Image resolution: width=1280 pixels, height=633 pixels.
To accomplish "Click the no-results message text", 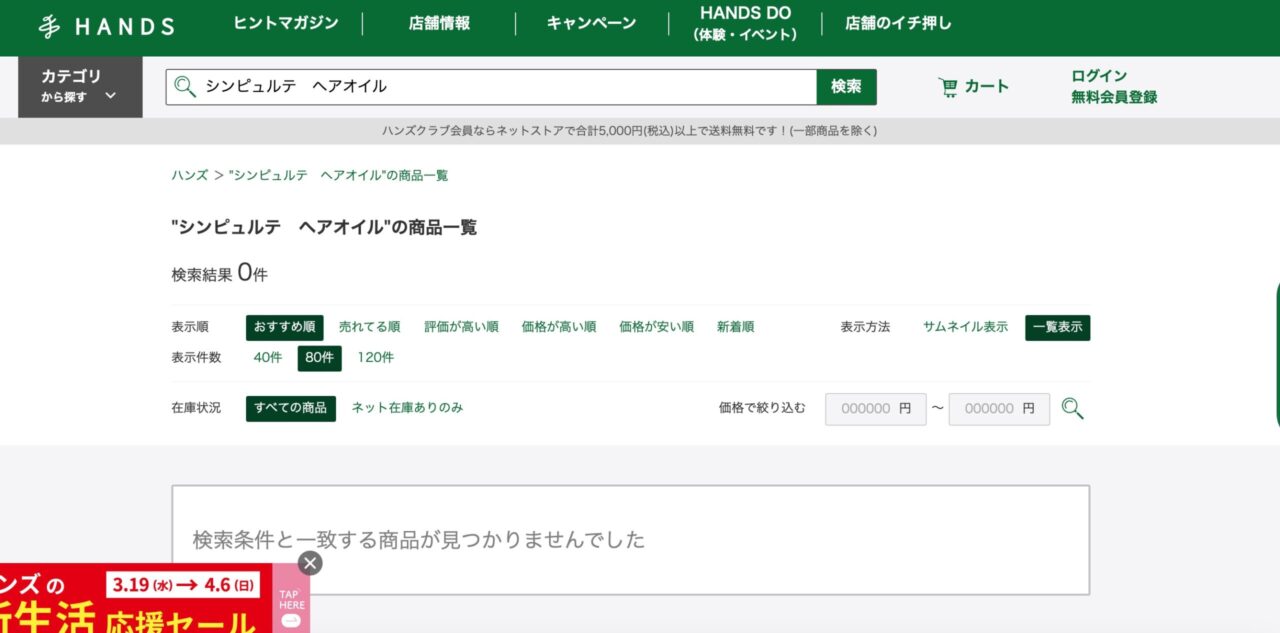I will coord(419,540).
